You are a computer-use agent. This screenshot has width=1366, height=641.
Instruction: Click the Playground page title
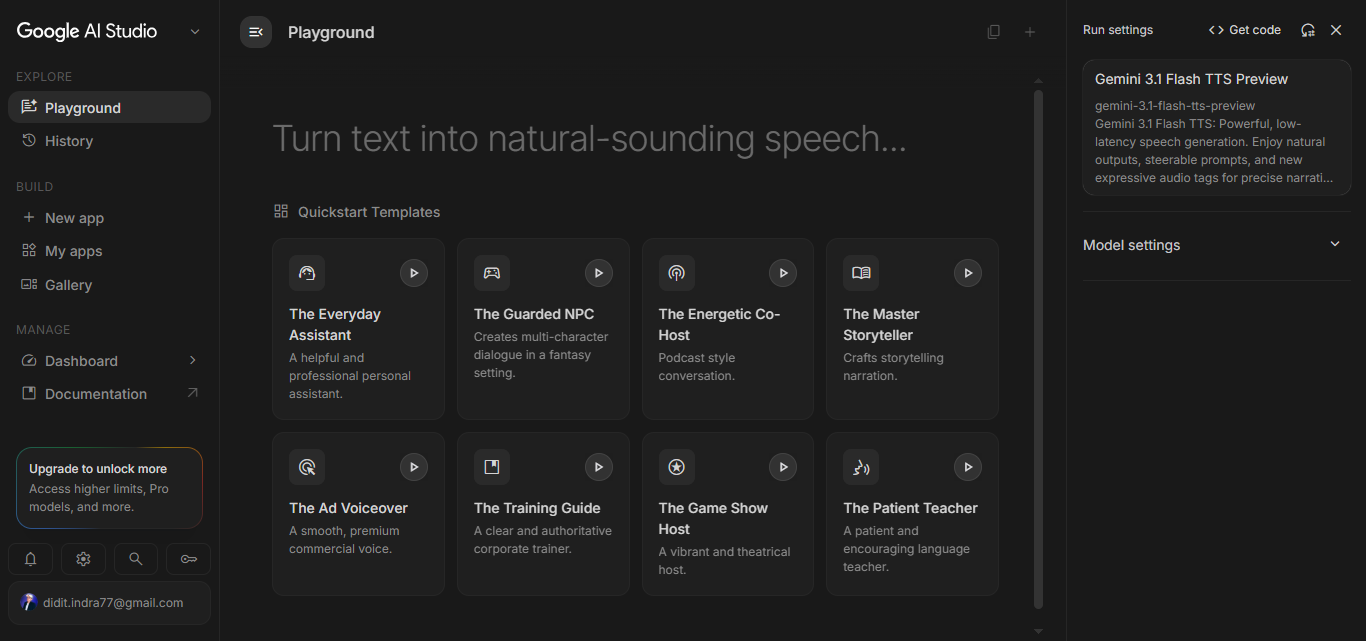331,32
